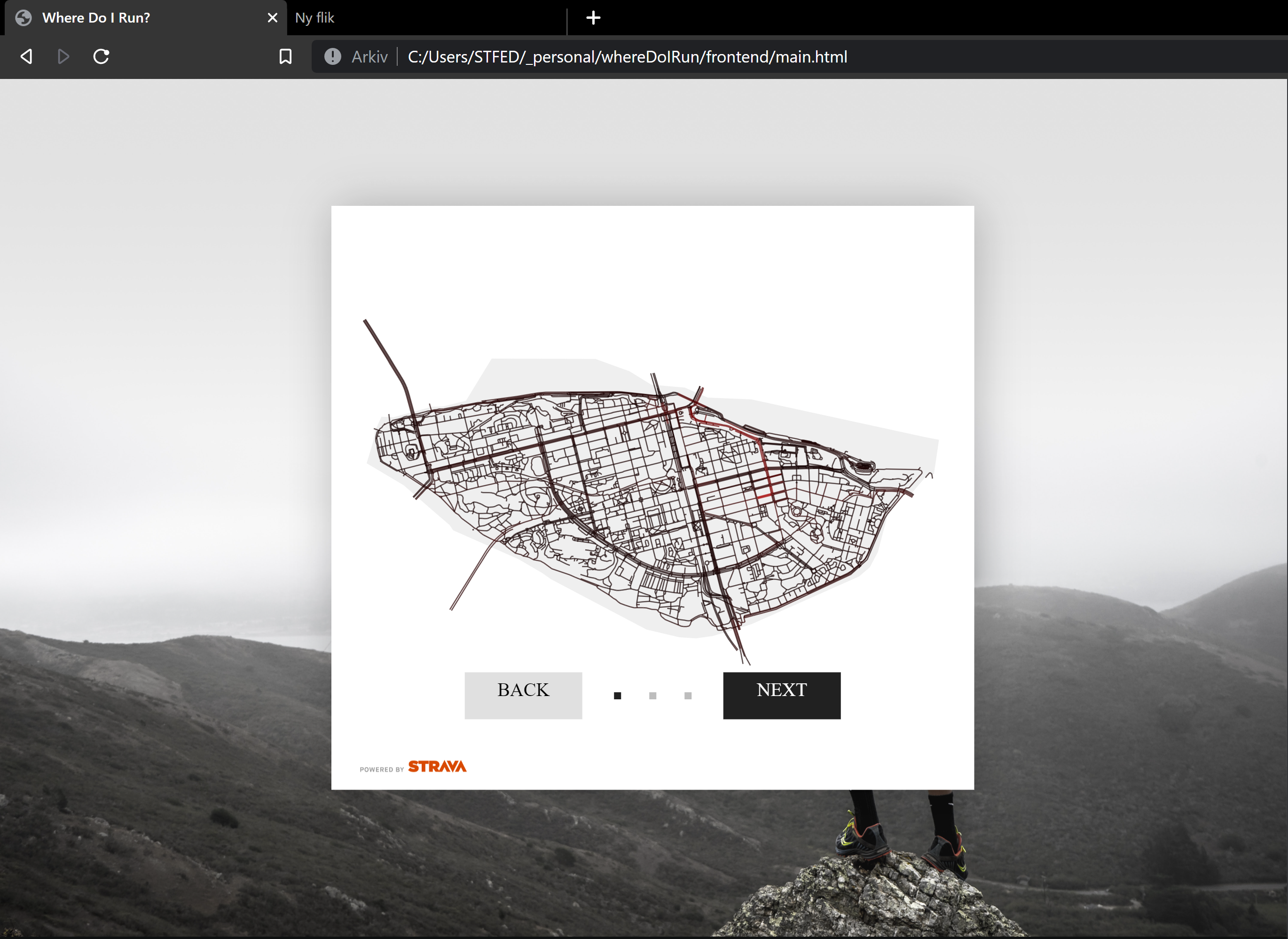Click the bookmark icon

pos(285,56)
